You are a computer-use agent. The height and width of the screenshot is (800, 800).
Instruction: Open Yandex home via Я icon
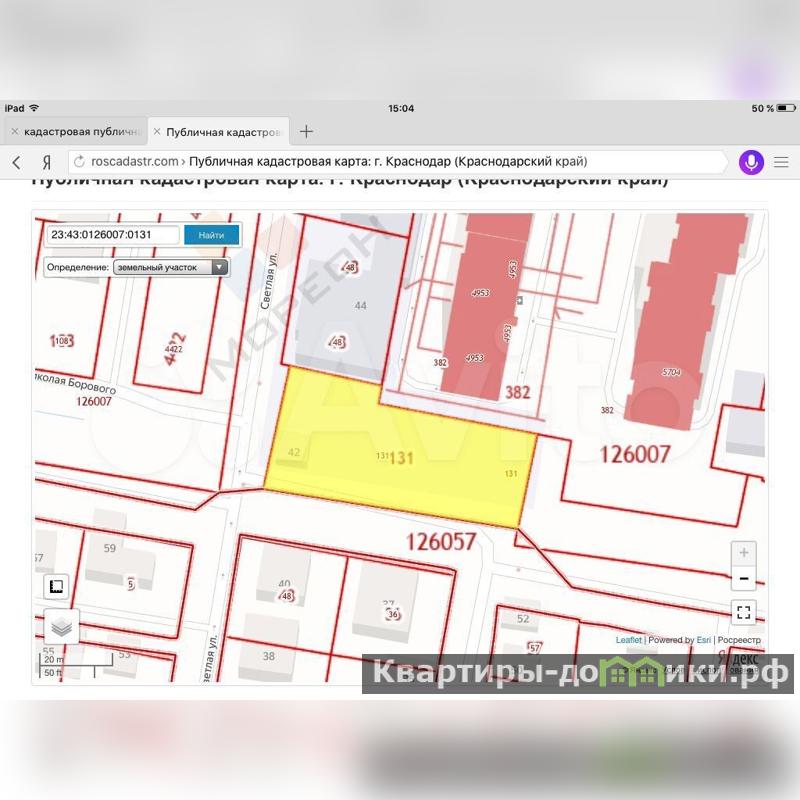pos(46,162)
